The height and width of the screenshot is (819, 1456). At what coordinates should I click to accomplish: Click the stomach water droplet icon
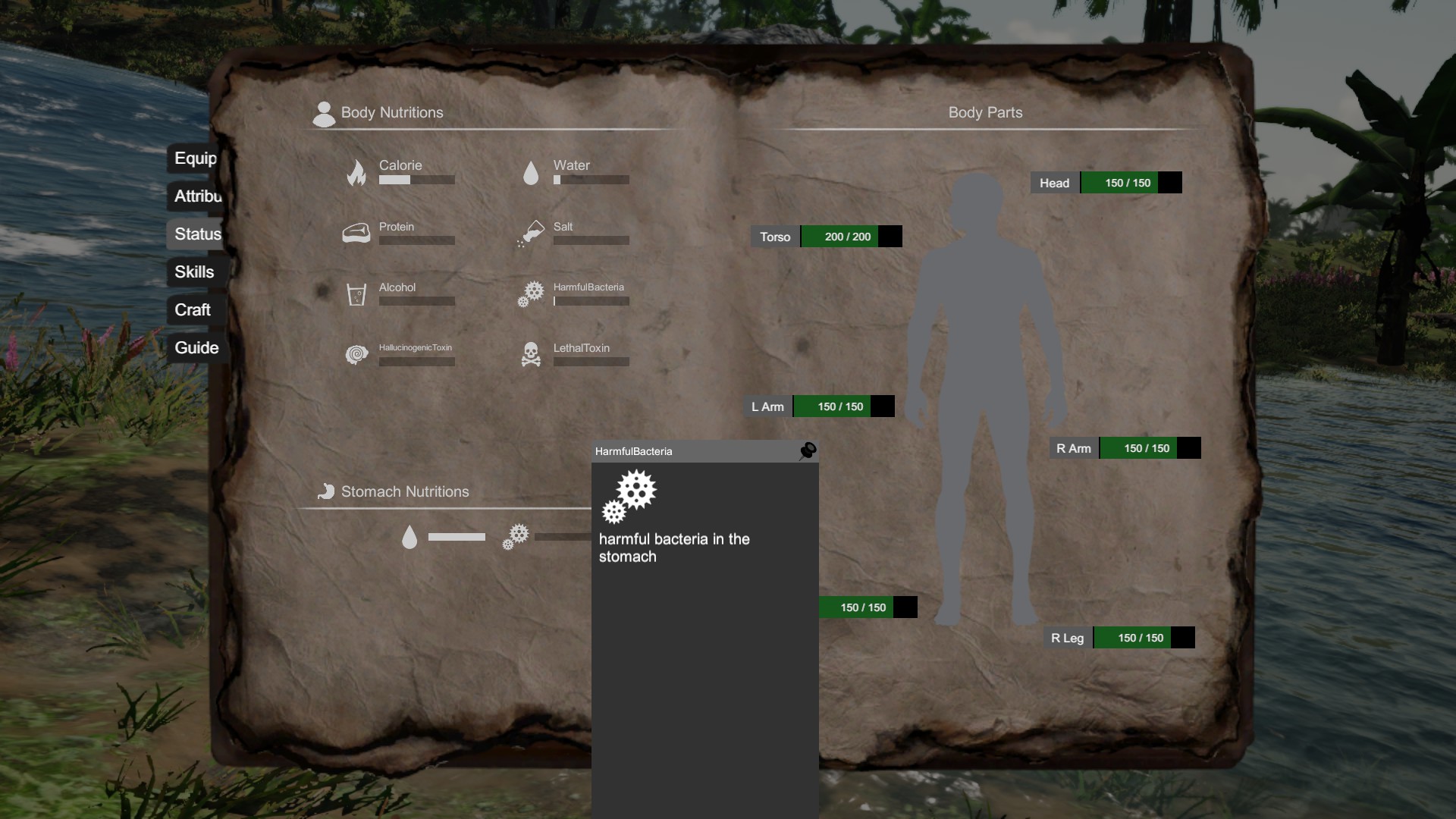tap(409, 537)
